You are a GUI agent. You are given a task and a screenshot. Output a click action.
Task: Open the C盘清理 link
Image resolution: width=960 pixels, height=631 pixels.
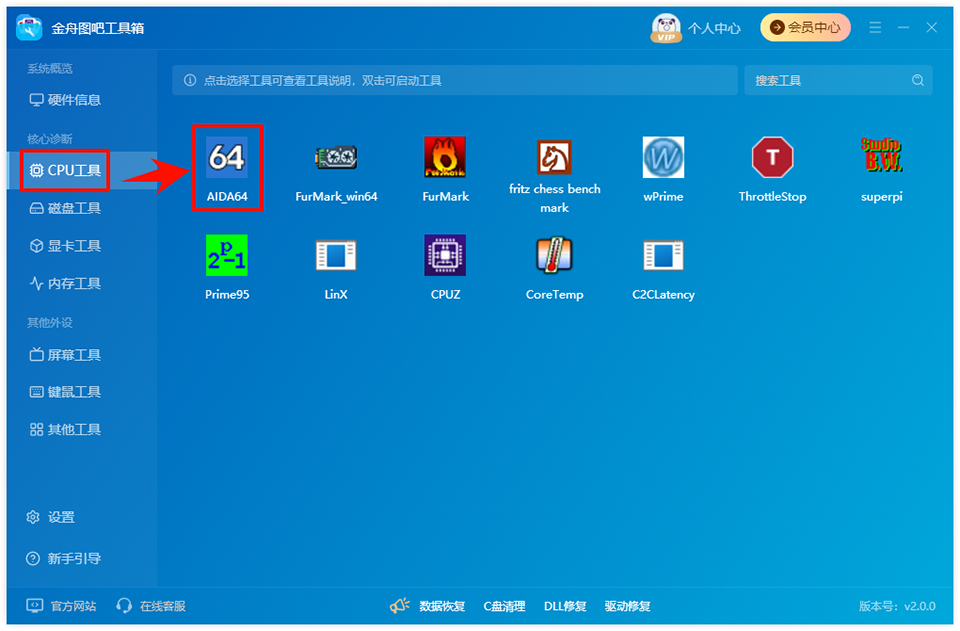click(x=504, y=606)
